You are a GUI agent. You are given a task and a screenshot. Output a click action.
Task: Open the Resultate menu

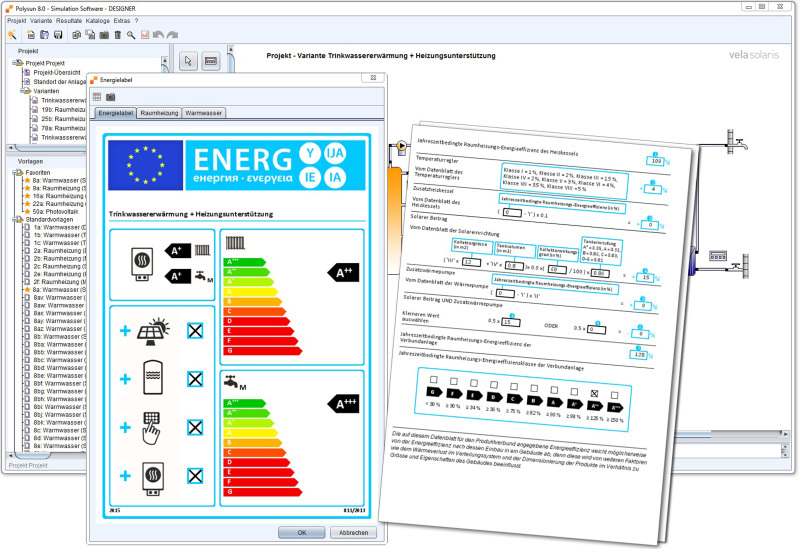coord(69,21)
